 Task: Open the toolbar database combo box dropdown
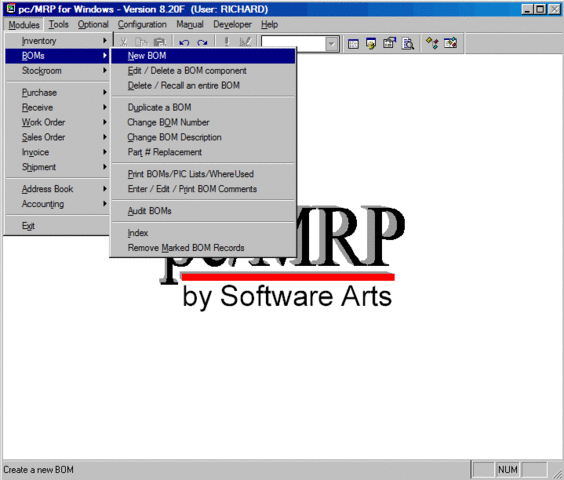tap(332, 44)
